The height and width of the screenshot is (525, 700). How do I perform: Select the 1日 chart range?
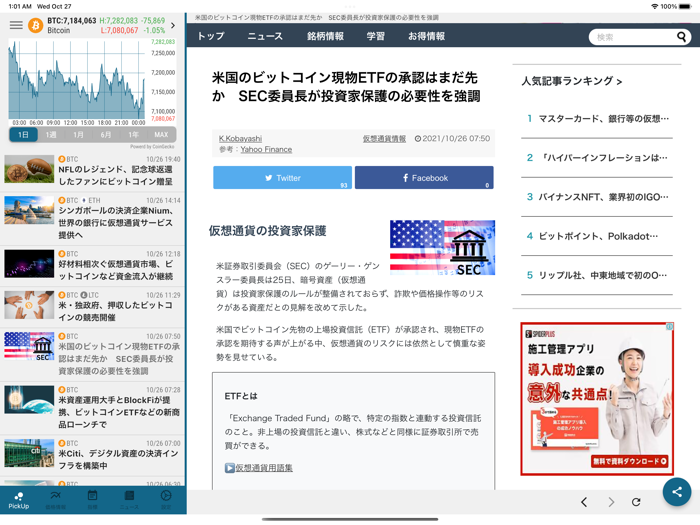pyautogui.click(x=23, y=134)
